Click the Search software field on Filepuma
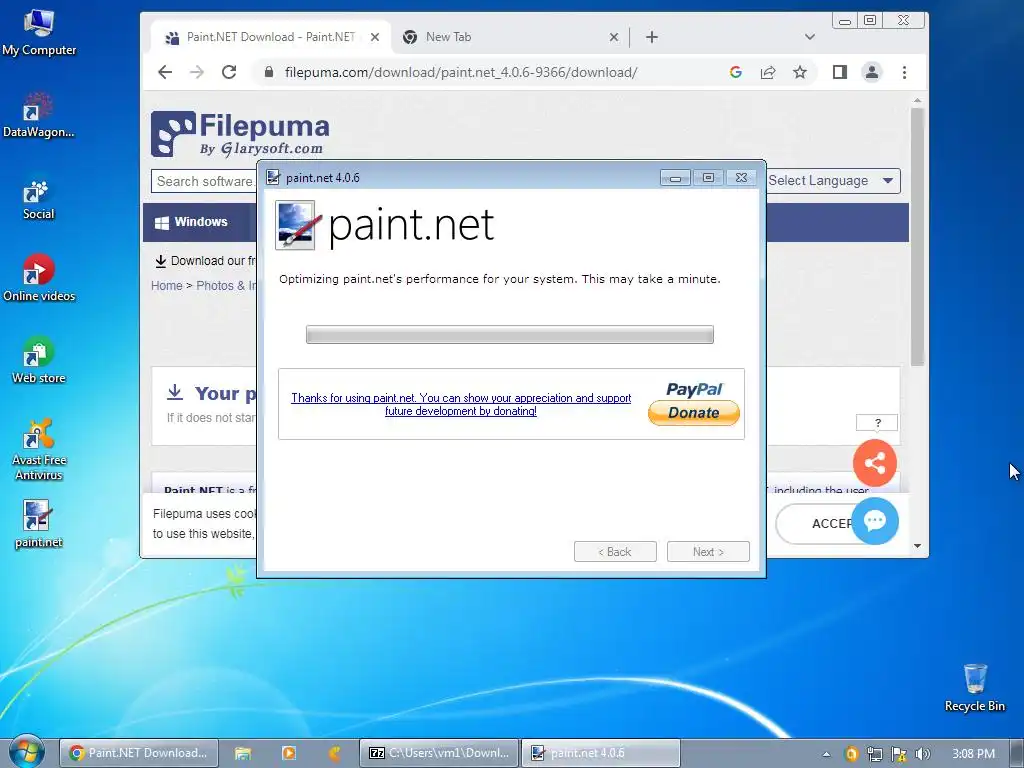Screen dimensions: 1024x768 pyautogui.click(x=204, y=181)
